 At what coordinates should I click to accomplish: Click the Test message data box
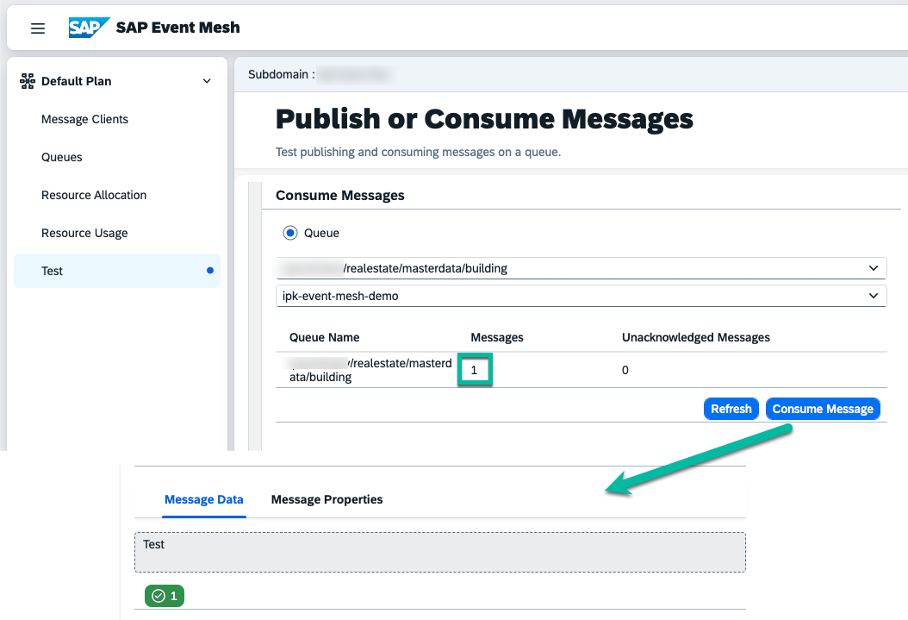pos(440,552)
